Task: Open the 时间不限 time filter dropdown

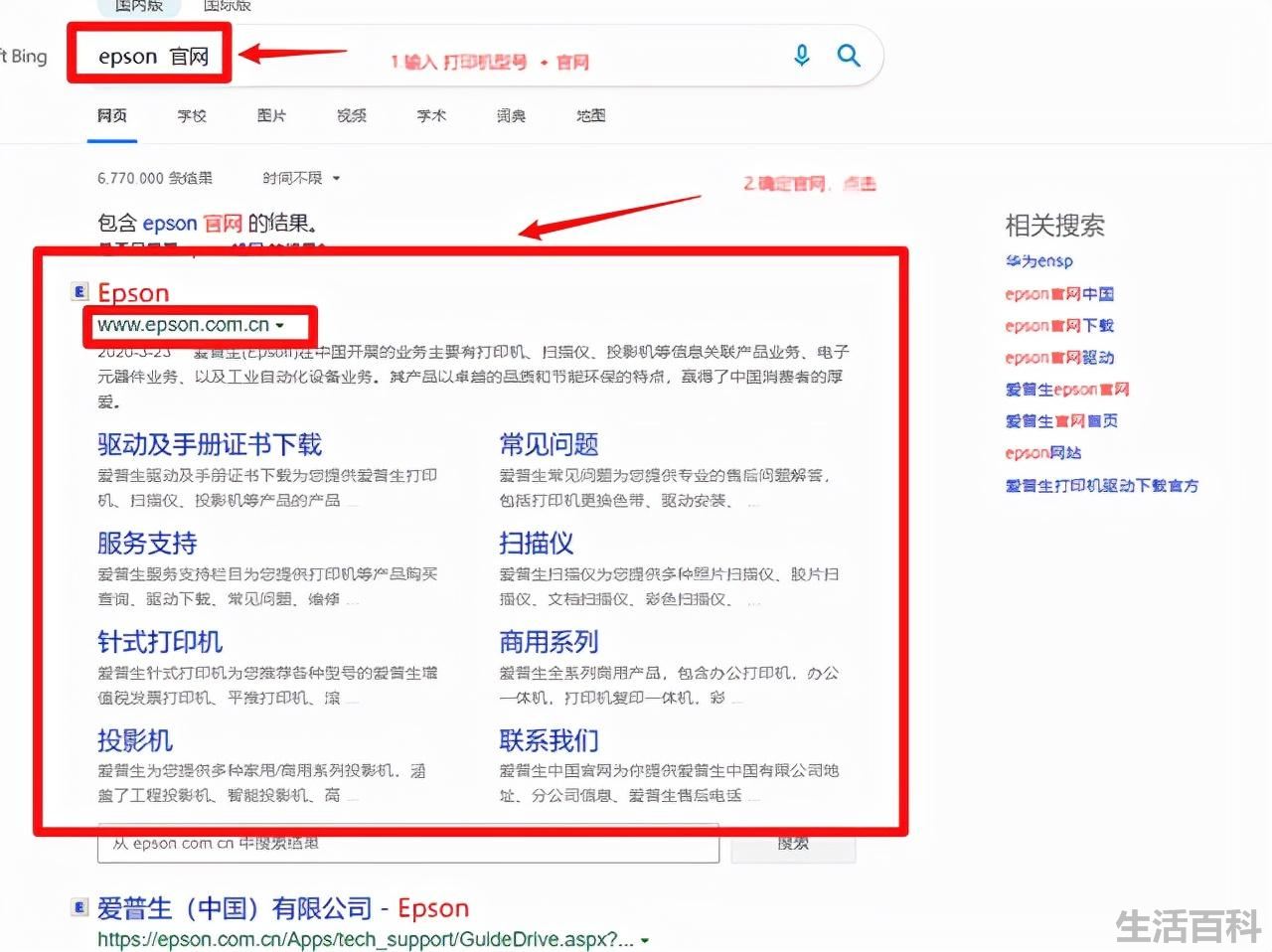Action: (x=301, y=178)
